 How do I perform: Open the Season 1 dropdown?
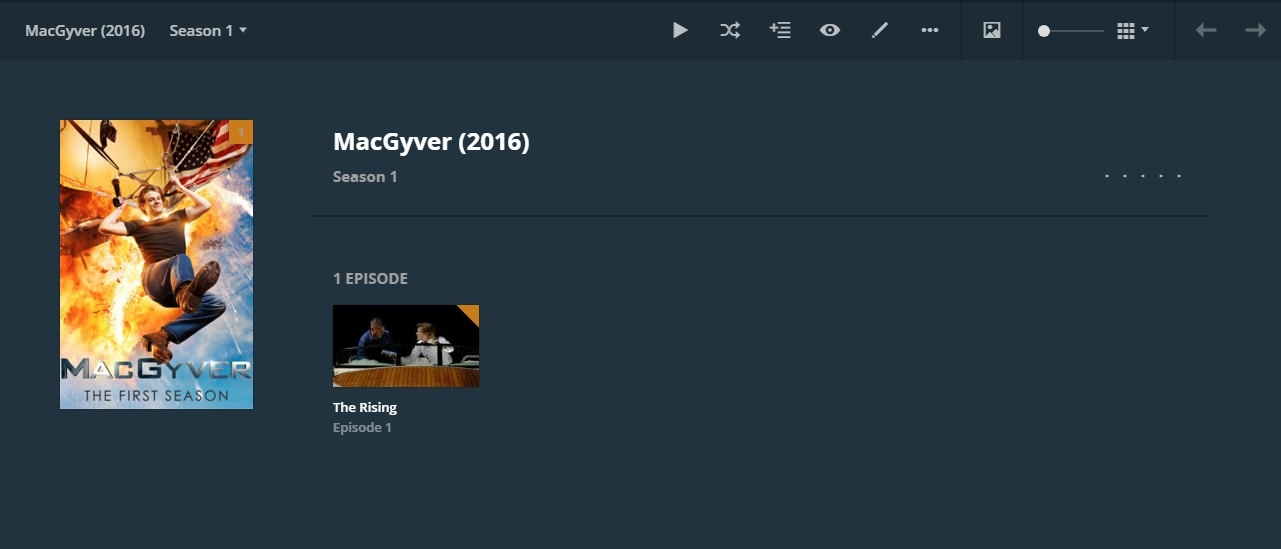coord(208,30)
